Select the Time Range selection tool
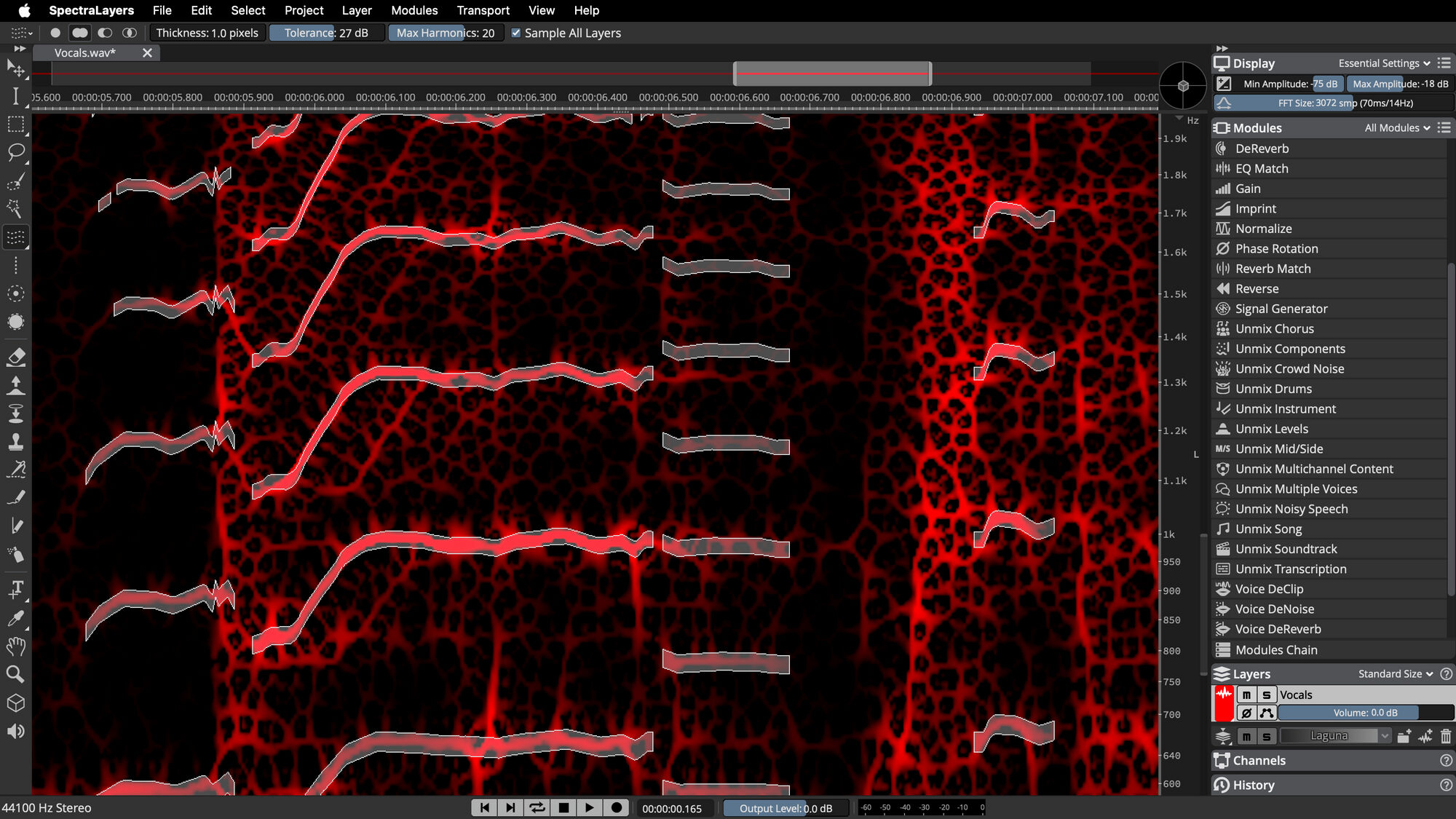The image size is (1456, 819). tap(15, 96)
